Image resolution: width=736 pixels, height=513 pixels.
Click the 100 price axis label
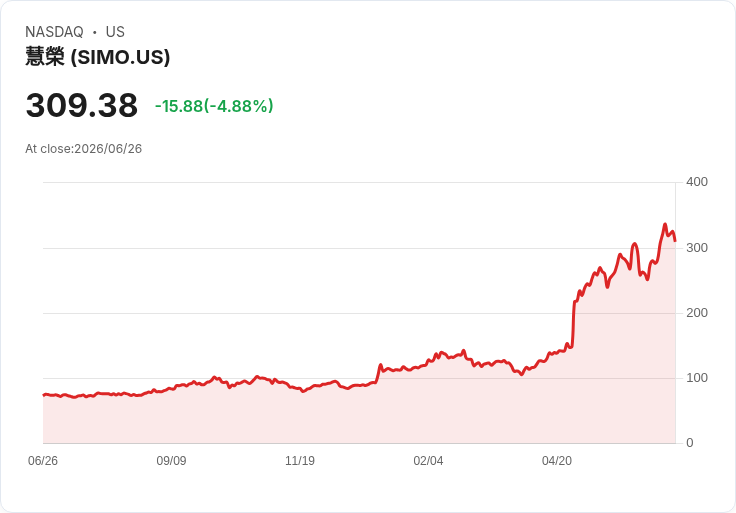pos(697,378)
